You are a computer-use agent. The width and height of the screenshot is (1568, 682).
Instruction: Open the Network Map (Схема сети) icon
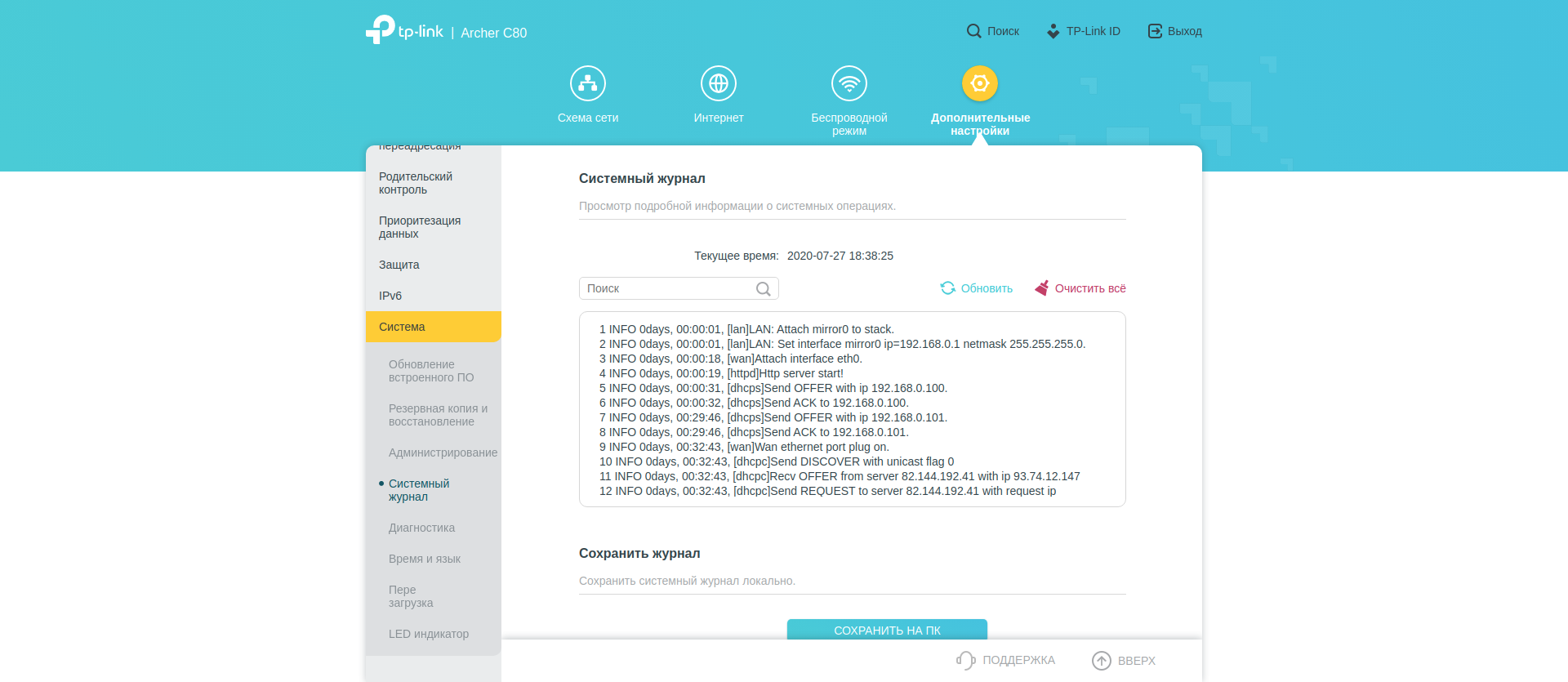[588, 83]
